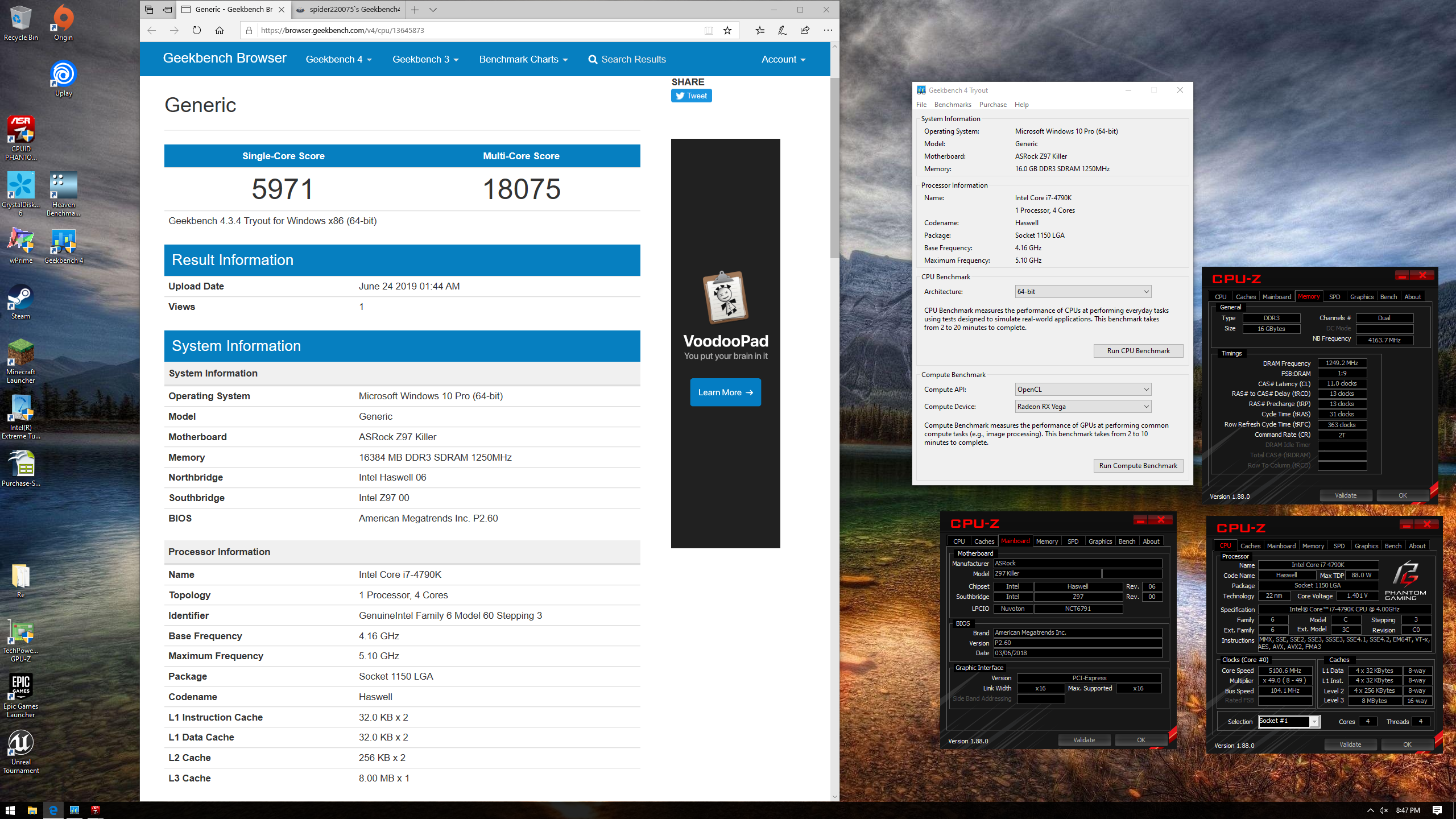Open the CPUID Phantom desktop icon

click(x=21, y=138)
